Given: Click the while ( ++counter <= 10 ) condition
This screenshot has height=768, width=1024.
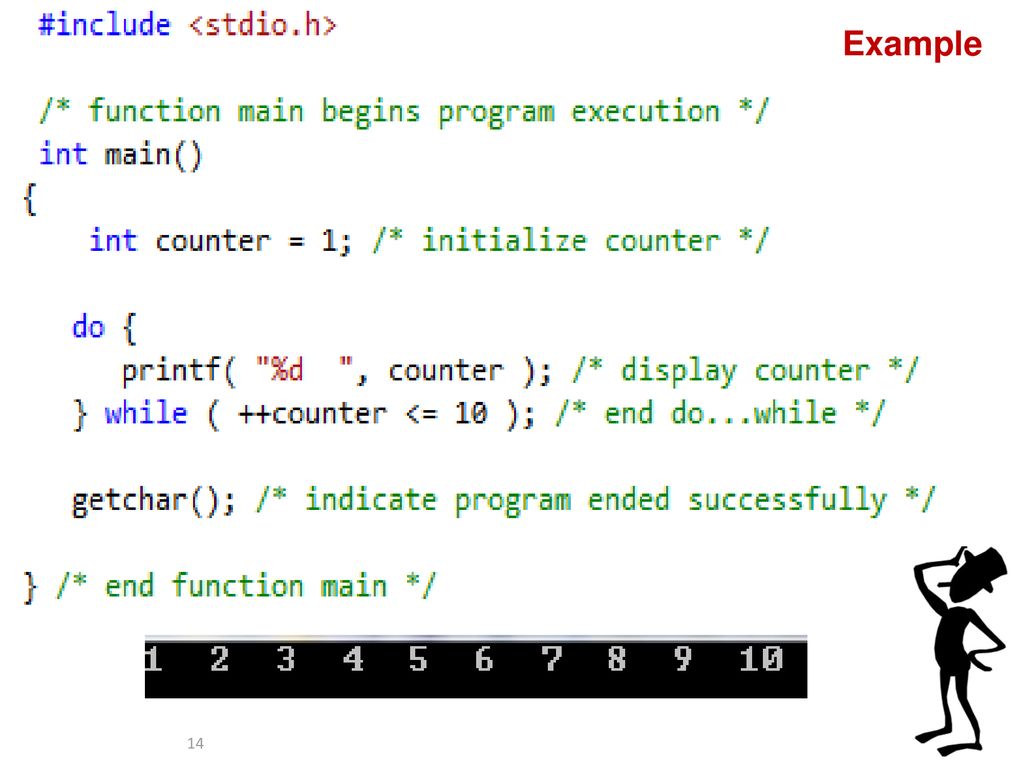Looking at the screenshot, I should click(x=312, y=414).
